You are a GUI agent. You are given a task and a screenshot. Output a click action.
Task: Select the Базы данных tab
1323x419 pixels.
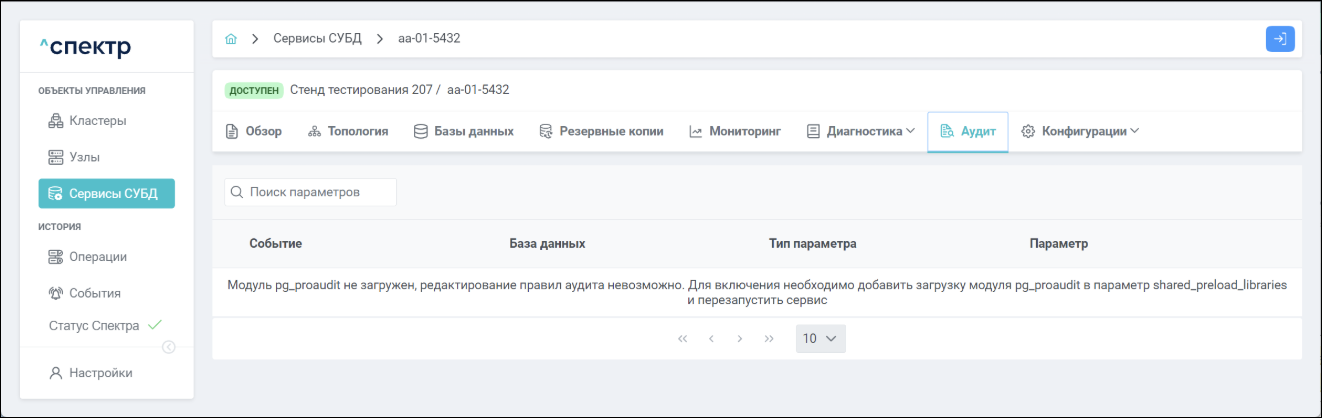pos(463,131)
